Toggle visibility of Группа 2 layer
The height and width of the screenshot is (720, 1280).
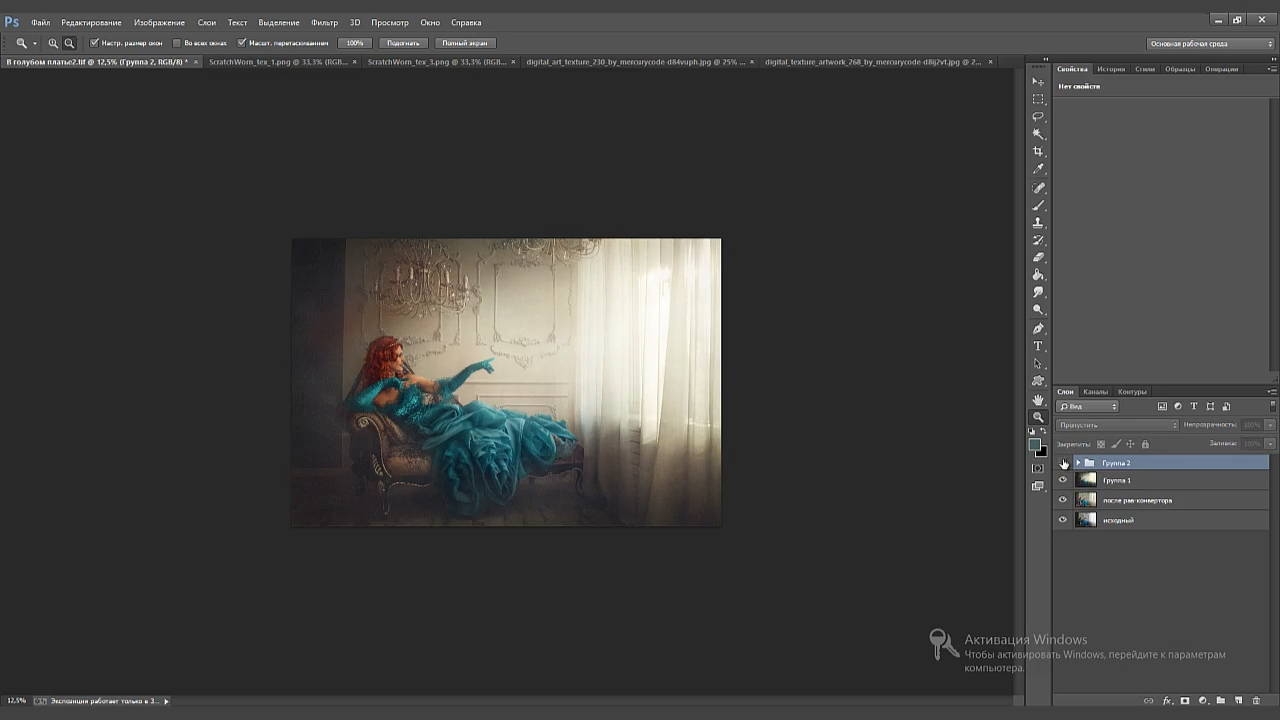pyautogui.click(x=1063, y=463)
